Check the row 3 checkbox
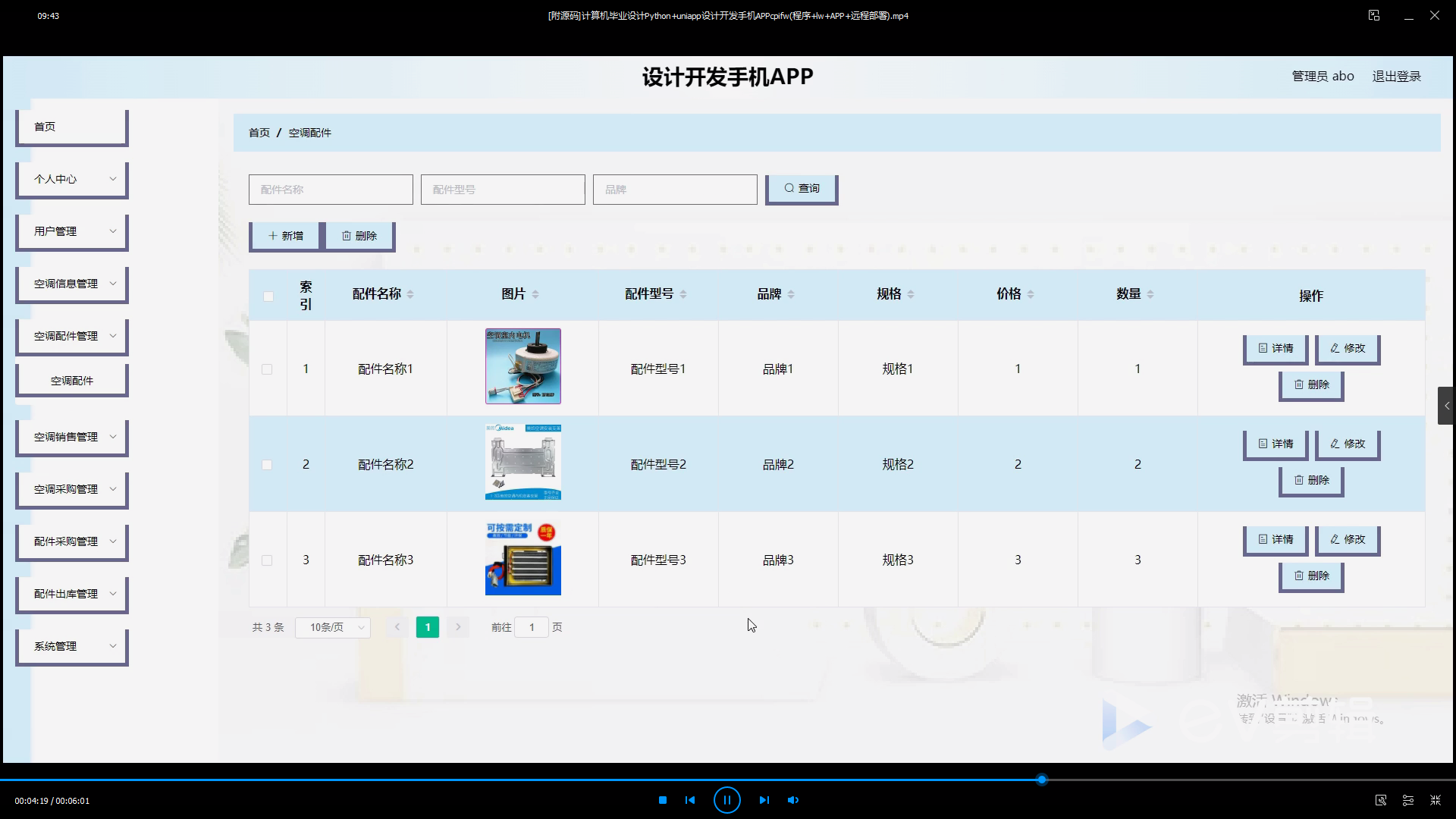The image size is (1456, 819). (267, 560)
